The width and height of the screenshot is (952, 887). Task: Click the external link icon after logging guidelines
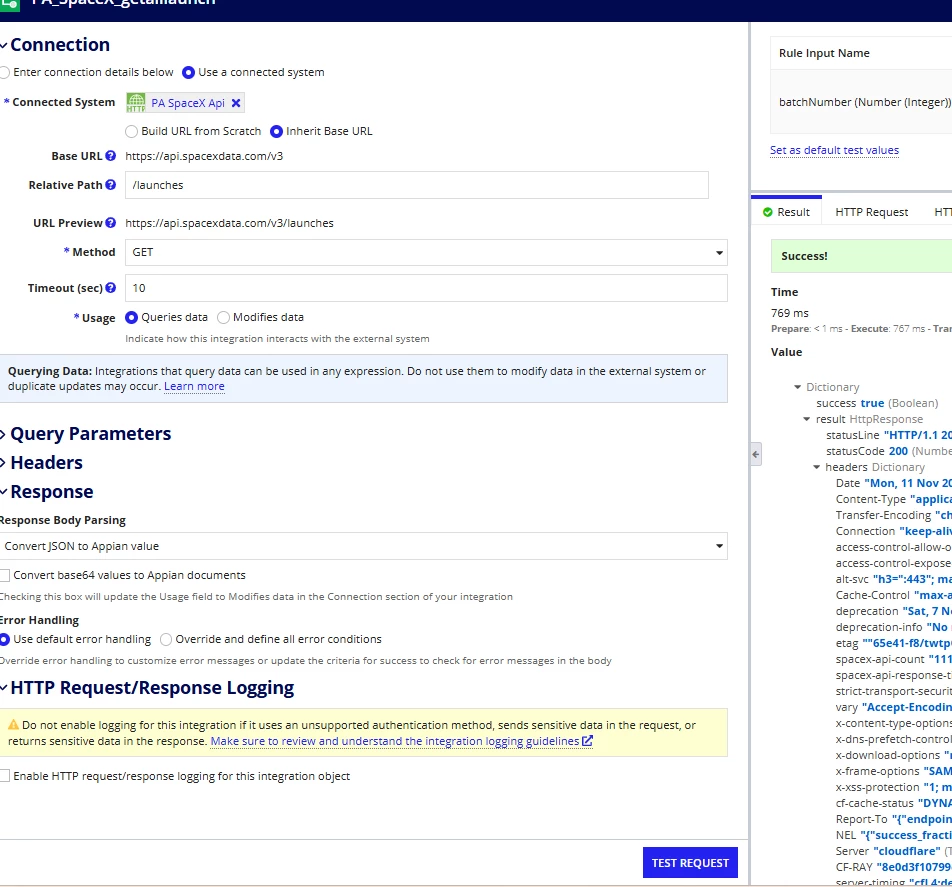[x=587, y=741]
